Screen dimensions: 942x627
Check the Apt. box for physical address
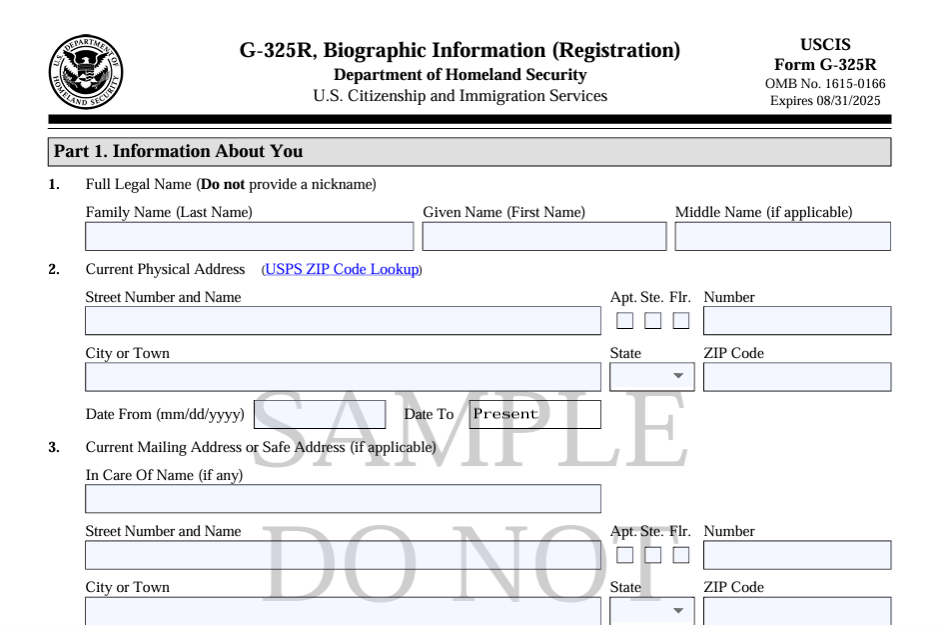coord(625,321)
